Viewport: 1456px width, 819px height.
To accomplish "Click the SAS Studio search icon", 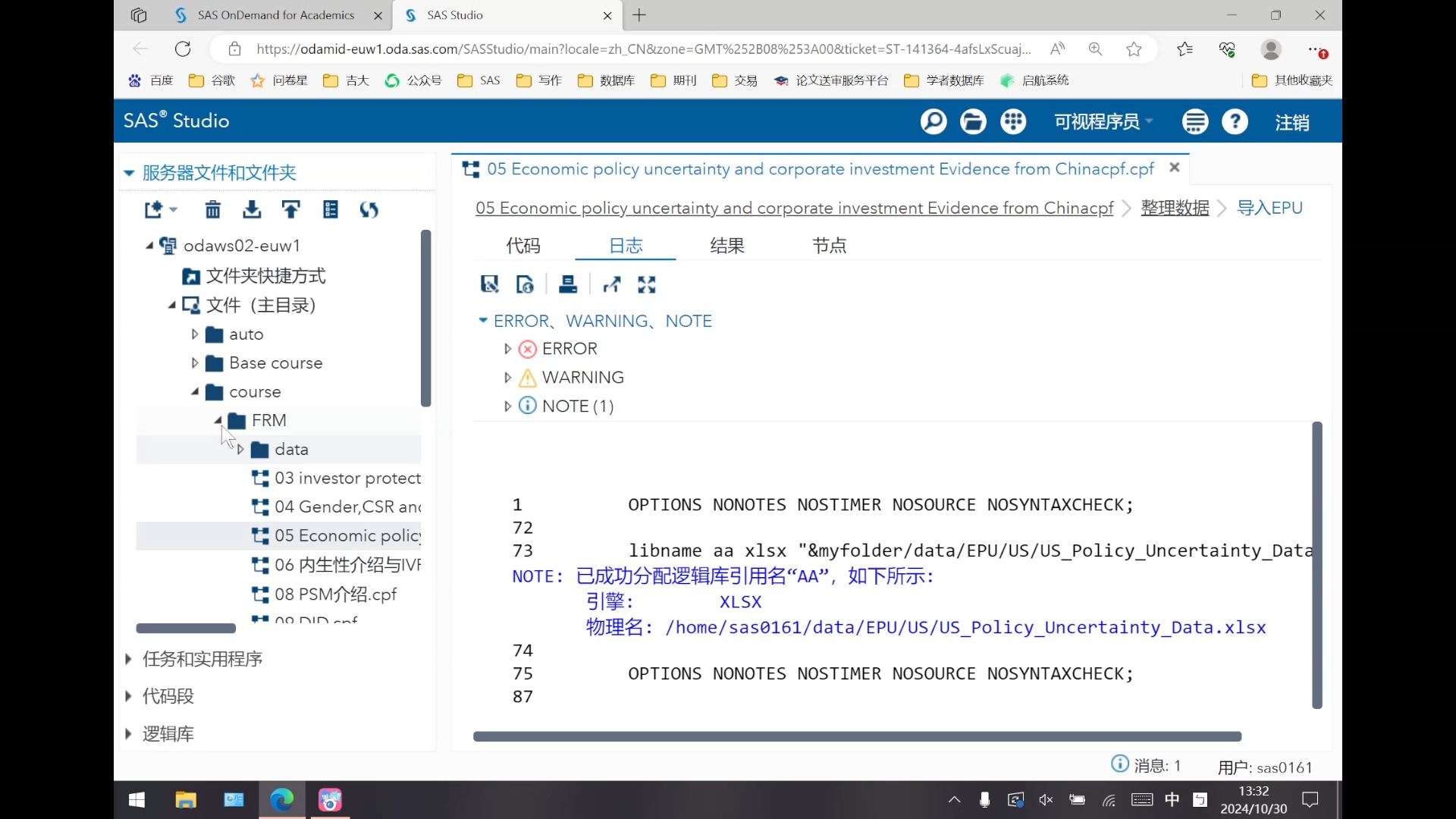I will click(934, 121).
